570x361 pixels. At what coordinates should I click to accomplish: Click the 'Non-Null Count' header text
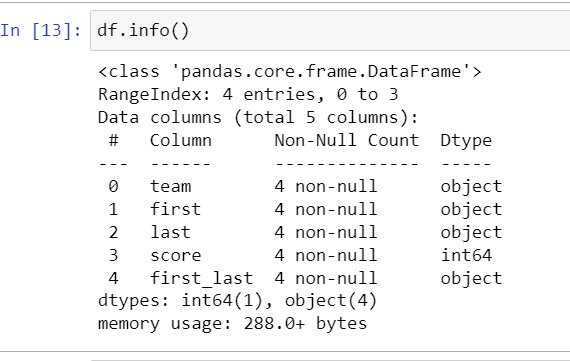coord(346,140)
